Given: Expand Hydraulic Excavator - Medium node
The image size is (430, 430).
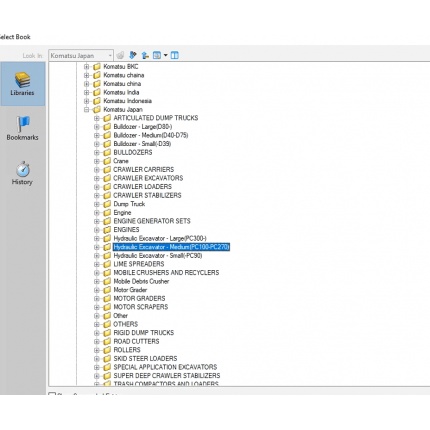Looking at the screenshot, I should click(x=97, y=247).
